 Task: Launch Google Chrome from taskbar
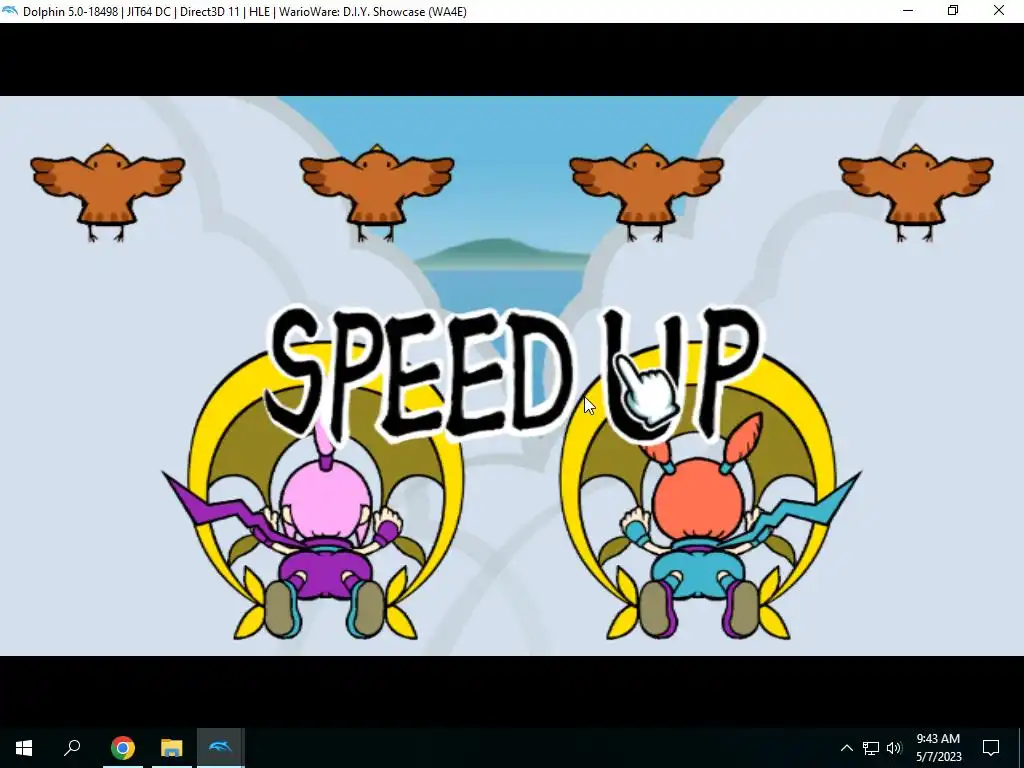pyautogui.click(x=122, y=748)
